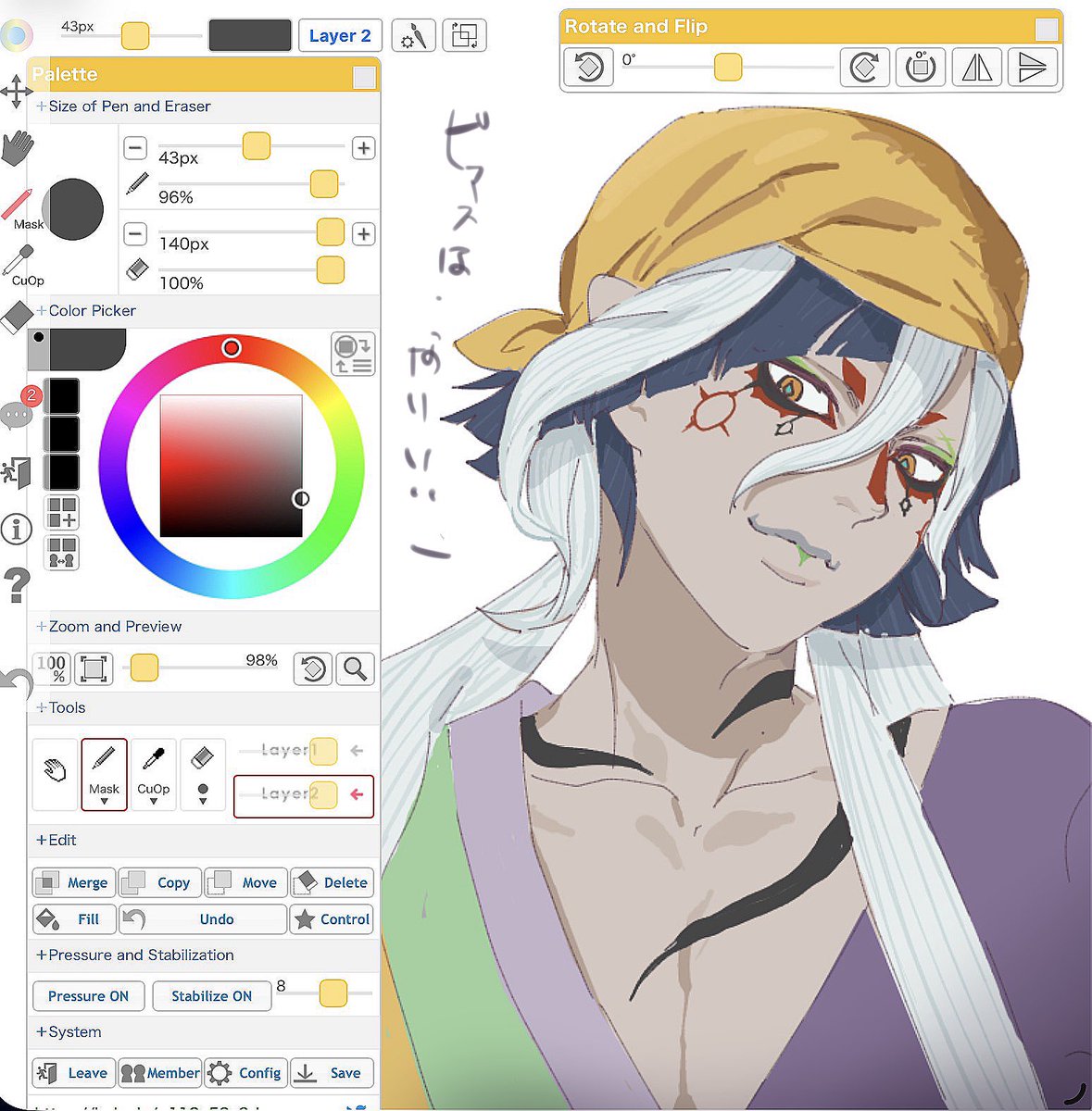Click the undo arrow in left sidebar

[x=16, y=684]
